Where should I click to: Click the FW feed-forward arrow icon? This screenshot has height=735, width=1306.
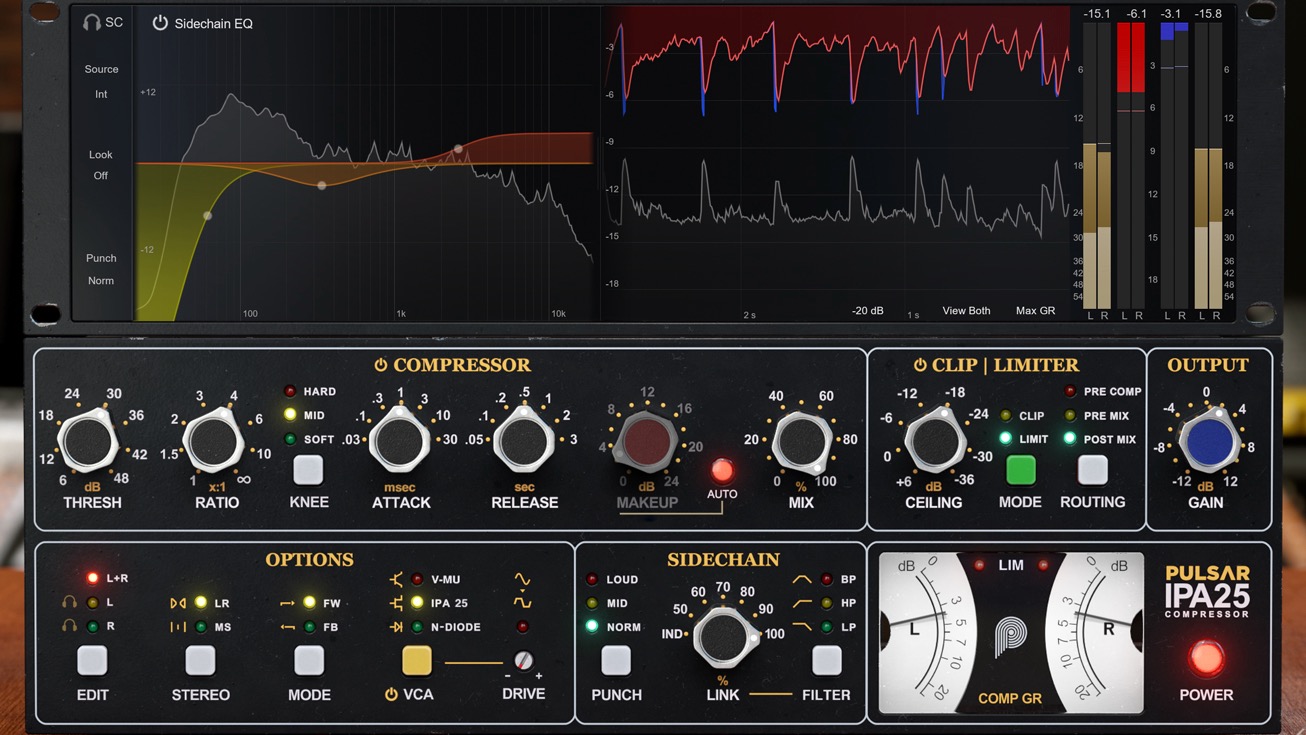click(x=287, y=603)
